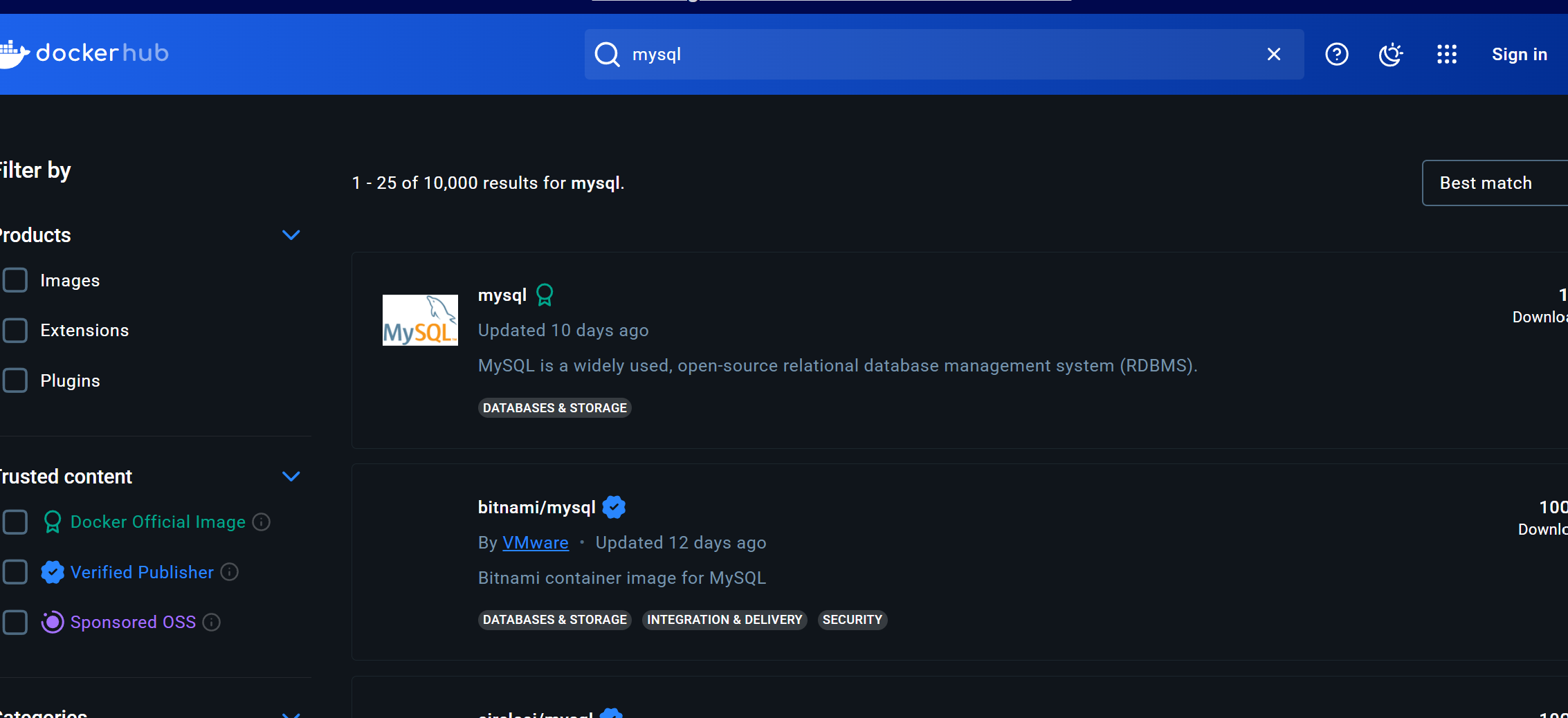Click the '1 - 25 of 10,000 results' text

[x=488, y=183]
